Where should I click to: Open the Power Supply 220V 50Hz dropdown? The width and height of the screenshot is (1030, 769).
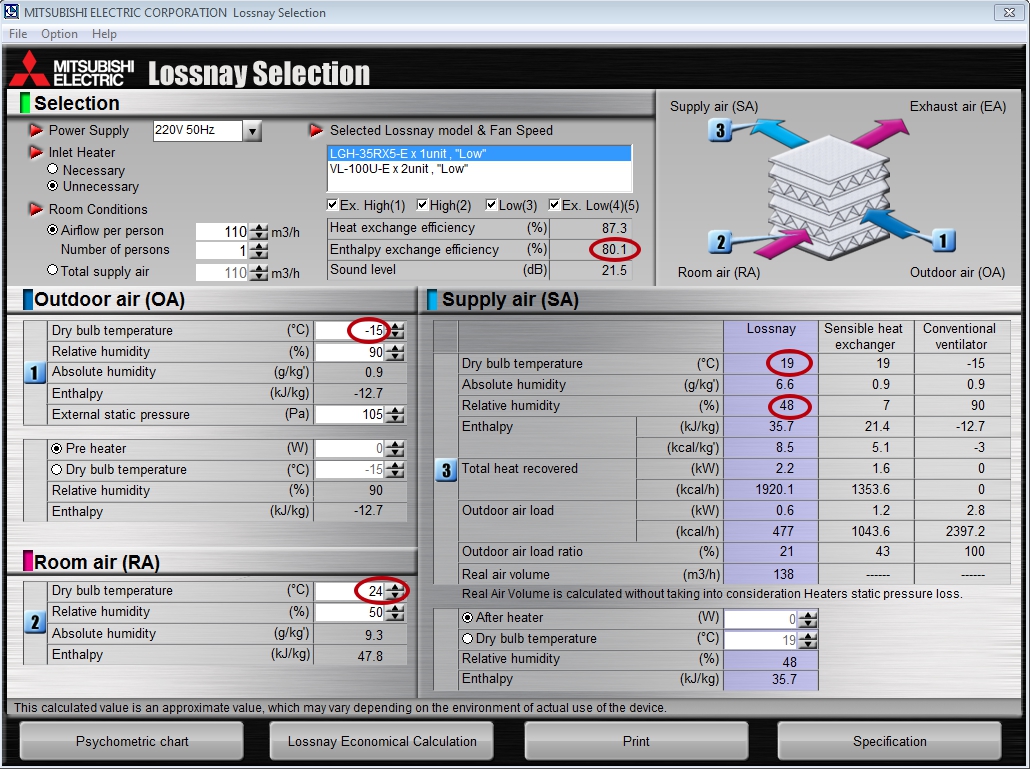click(252, 131)
